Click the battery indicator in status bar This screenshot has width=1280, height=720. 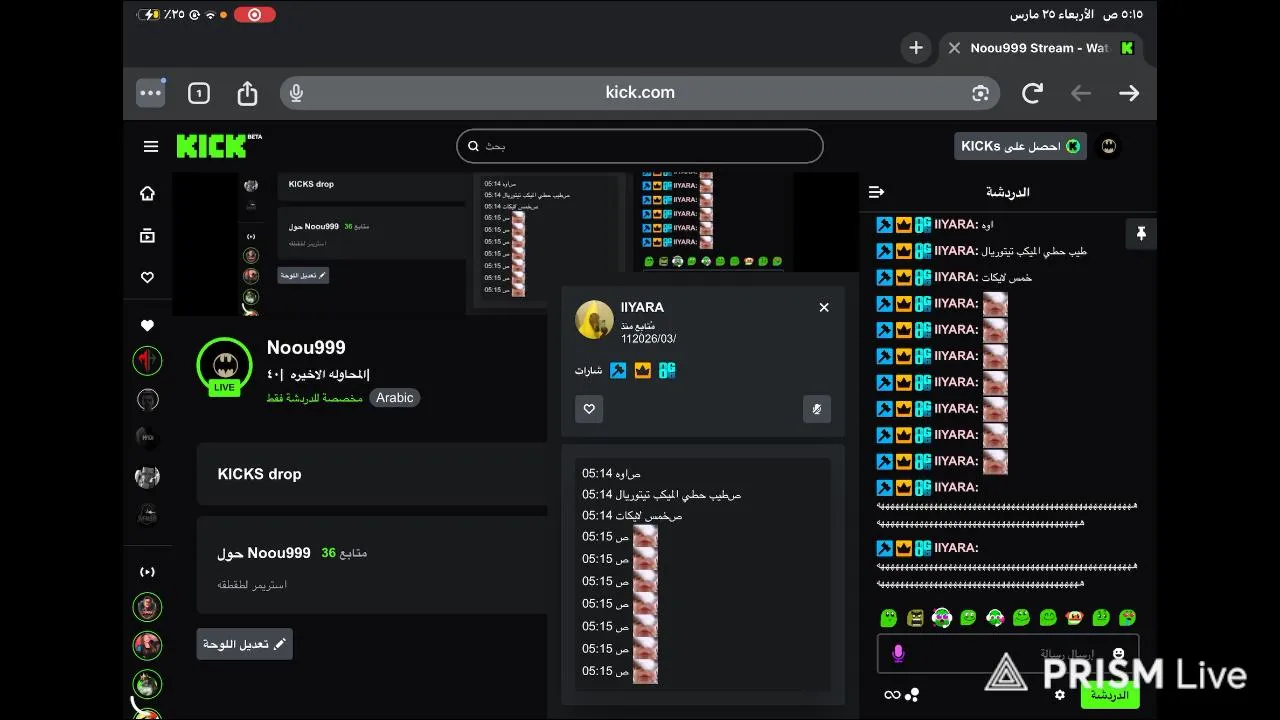[148, 14]
